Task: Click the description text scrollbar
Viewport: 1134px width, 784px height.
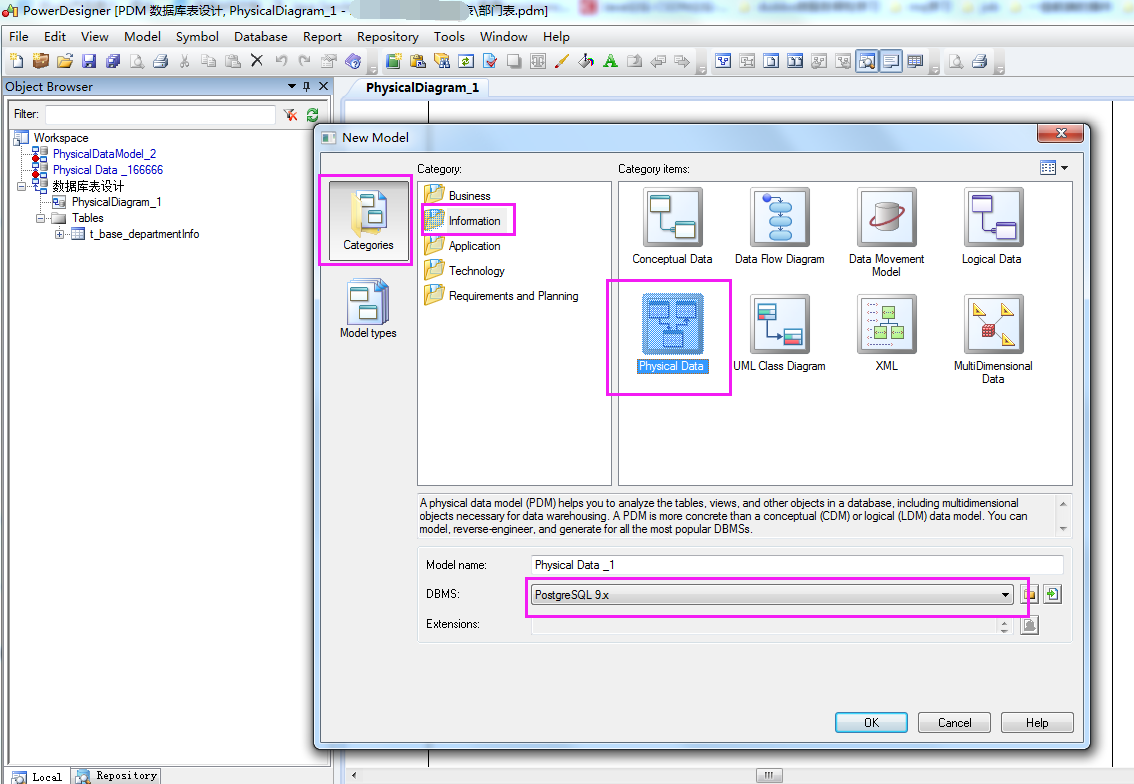Action: point(1063,516)
